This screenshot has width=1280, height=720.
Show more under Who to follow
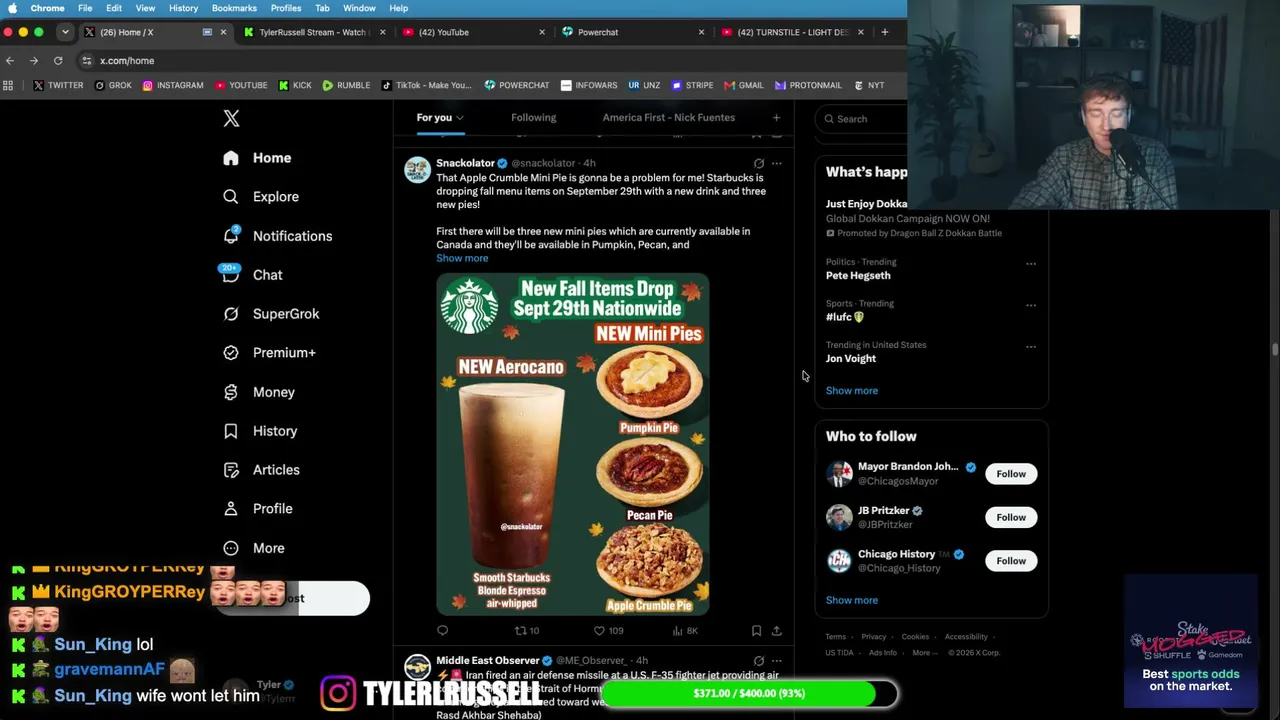tap(852, 600)
